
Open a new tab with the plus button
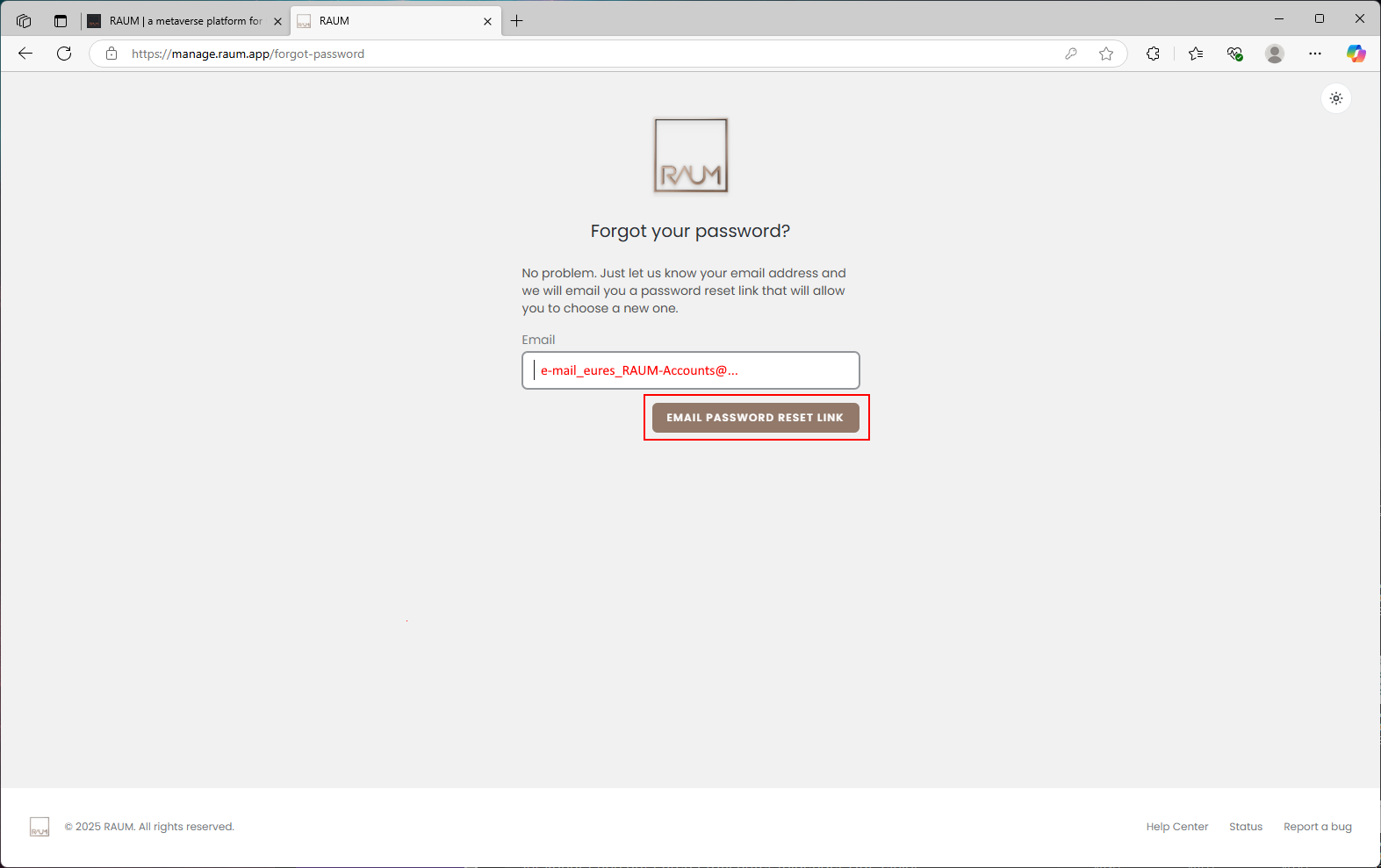517,21
